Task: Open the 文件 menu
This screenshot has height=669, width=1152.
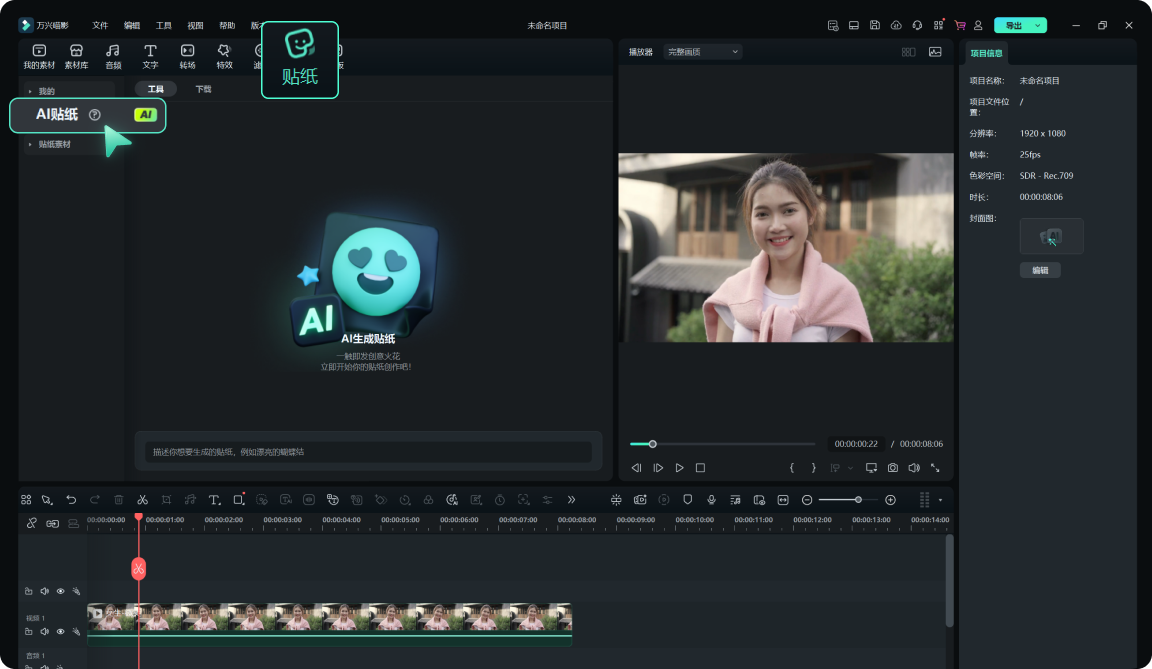Action: (x=99, y=25)
